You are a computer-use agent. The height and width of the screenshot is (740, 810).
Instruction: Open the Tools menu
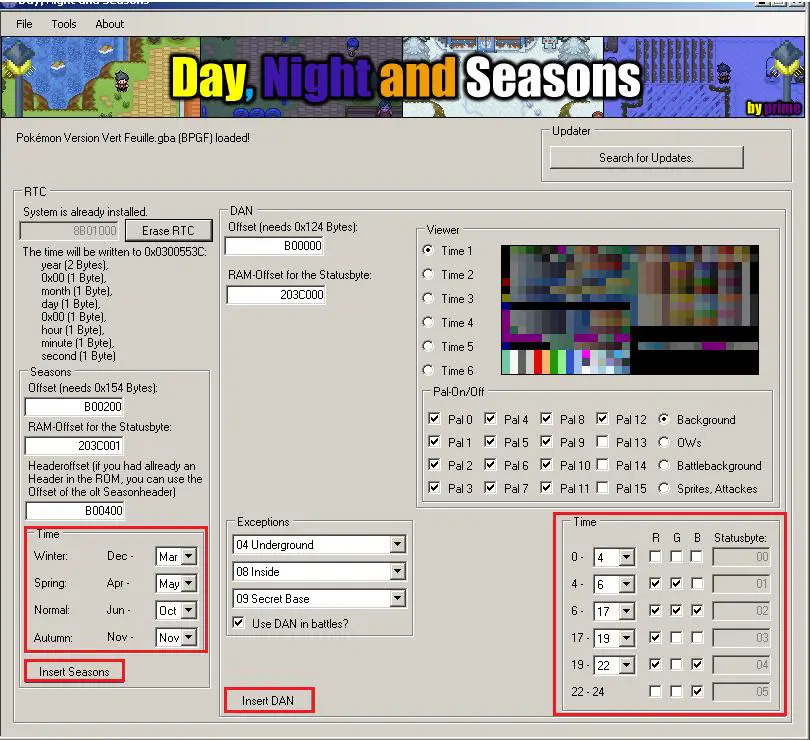(x=64, y=24)
